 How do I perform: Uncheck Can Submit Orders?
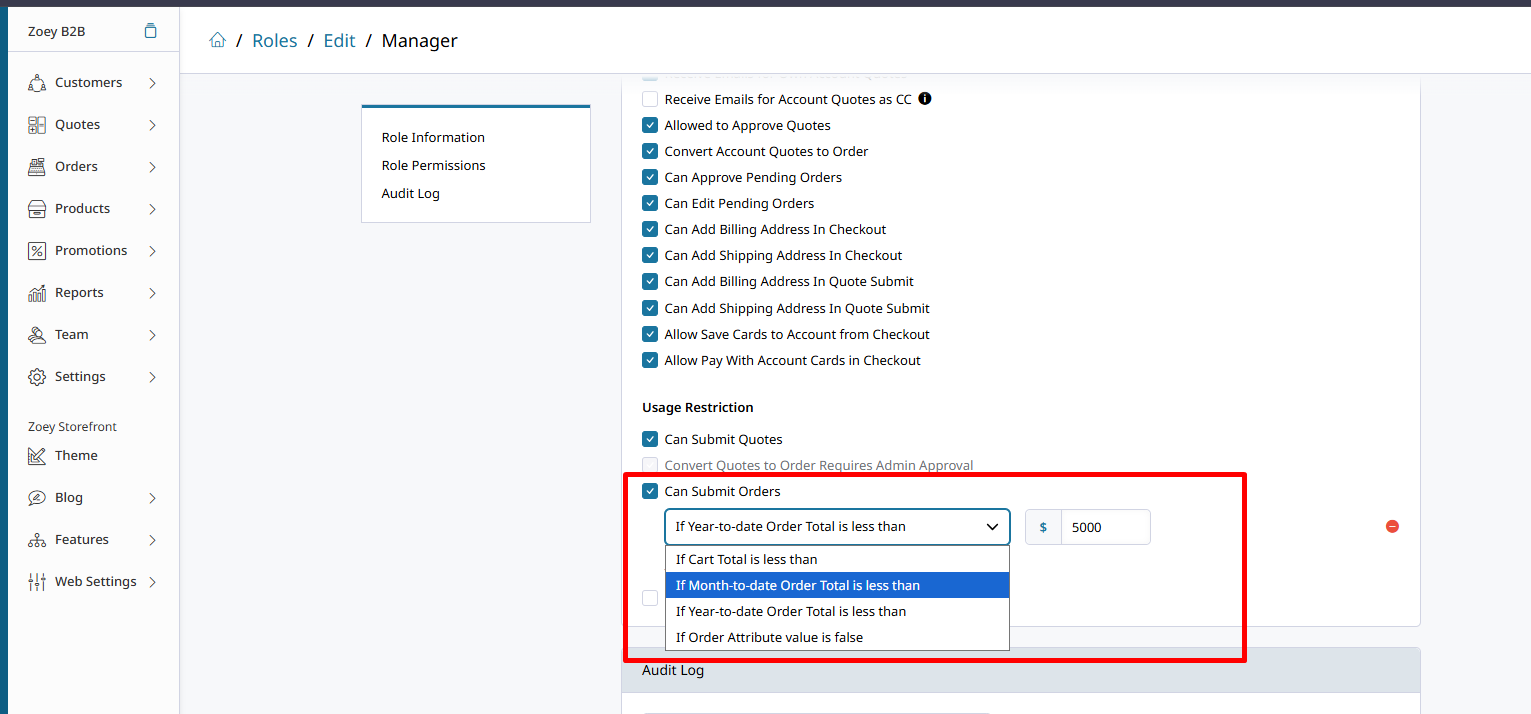(x=650, y=491)
